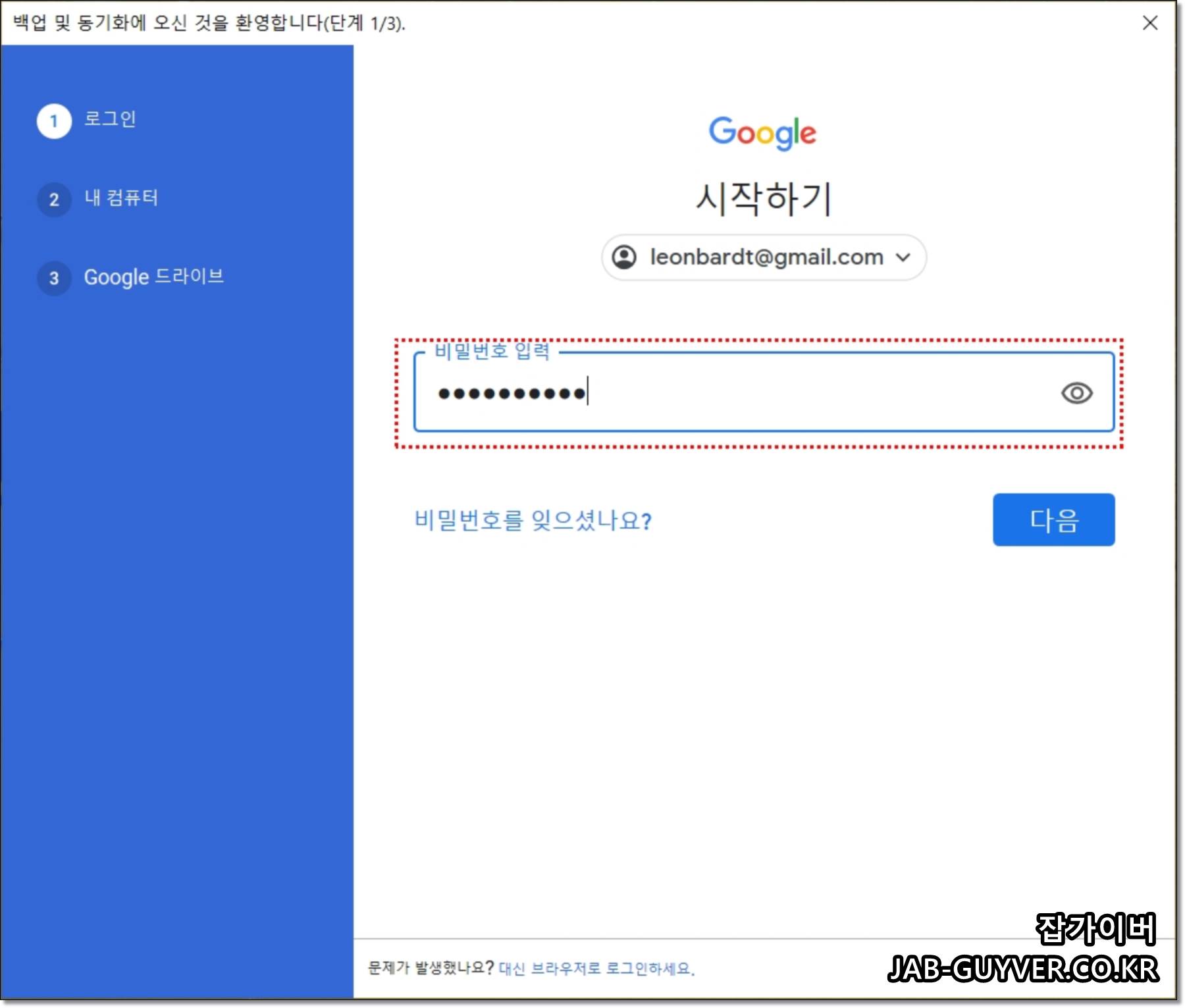Viewport: 1185px width, 1008px height.
Task: Focus the 비밀번호 입력 password field
Action: click(764, 392)
